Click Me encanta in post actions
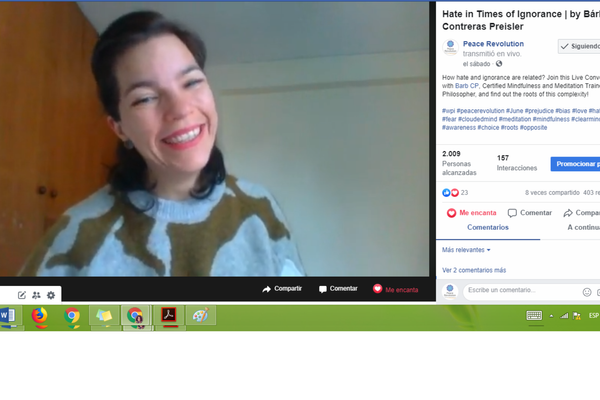Screen dimensions: 600x400 tap(472, 213)
